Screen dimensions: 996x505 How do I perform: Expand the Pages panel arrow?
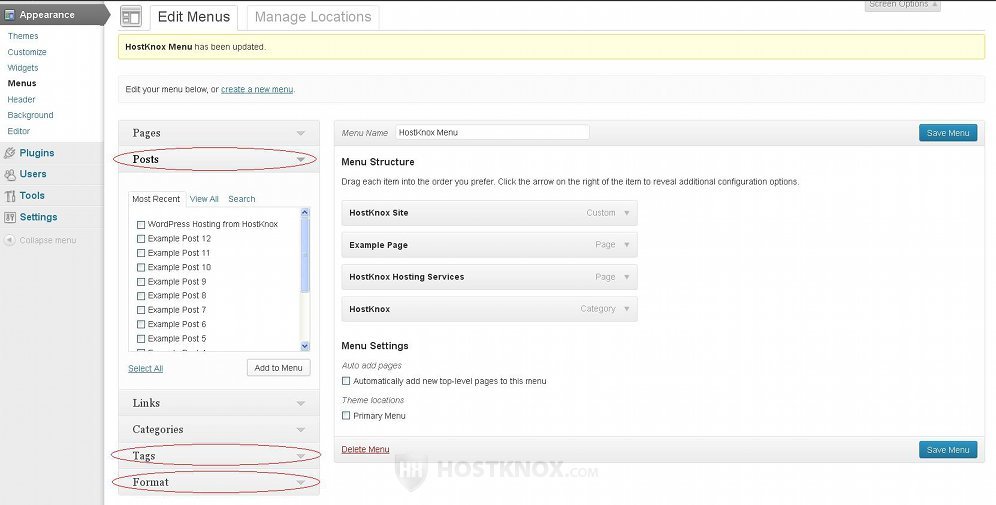tap(300, 133)
